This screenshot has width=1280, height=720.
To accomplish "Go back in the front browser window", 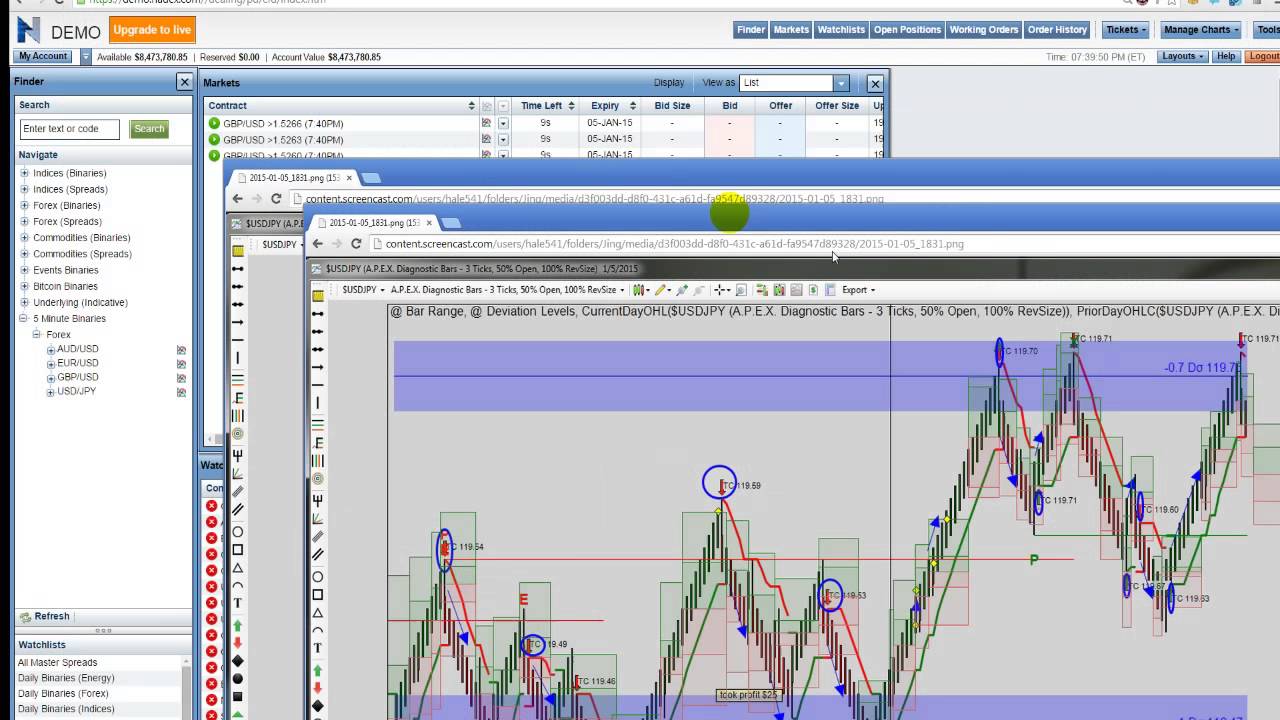I will [x=318, y=243].
